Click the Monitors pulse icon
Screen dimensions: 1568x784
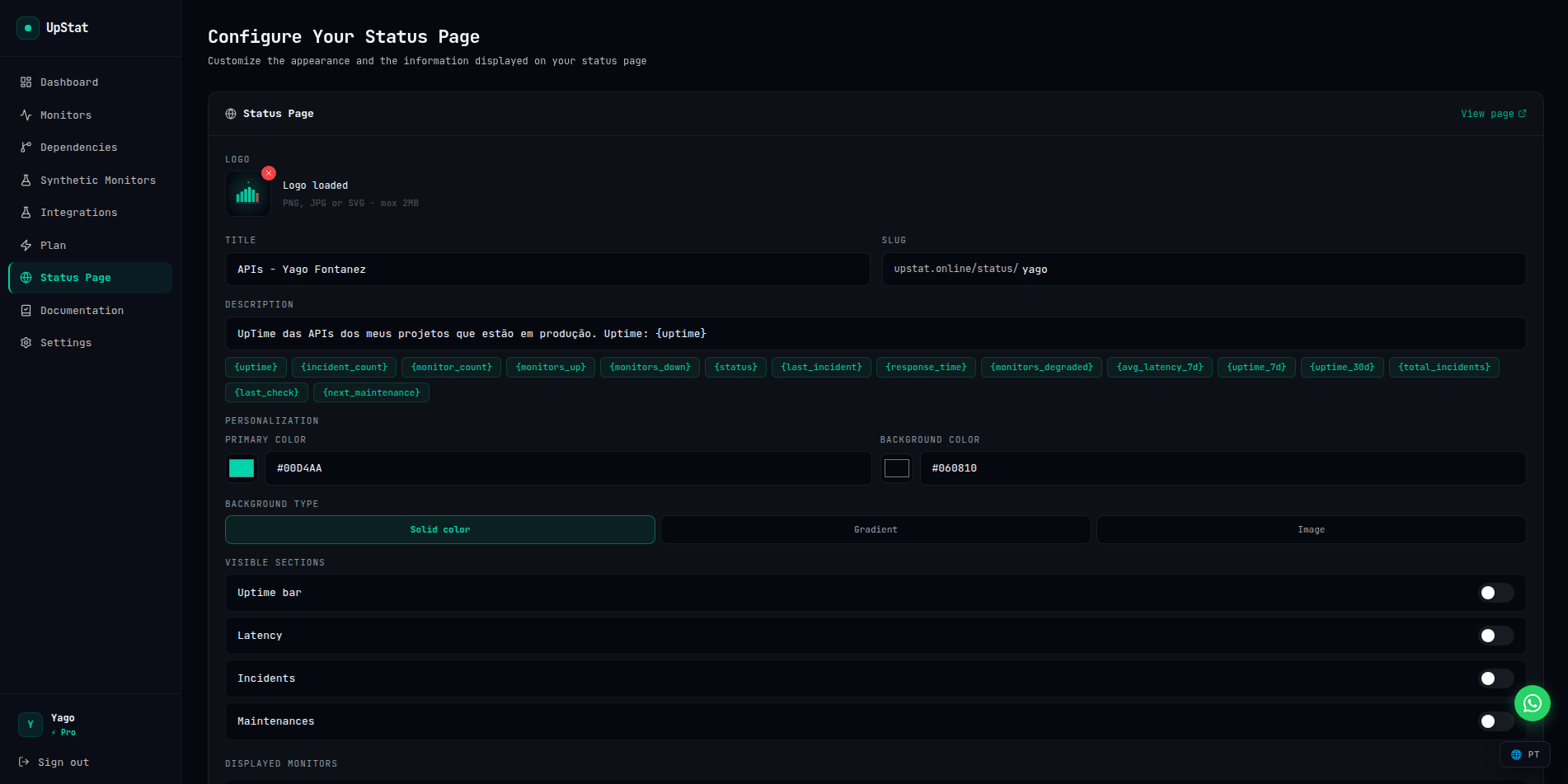[26, 115]
